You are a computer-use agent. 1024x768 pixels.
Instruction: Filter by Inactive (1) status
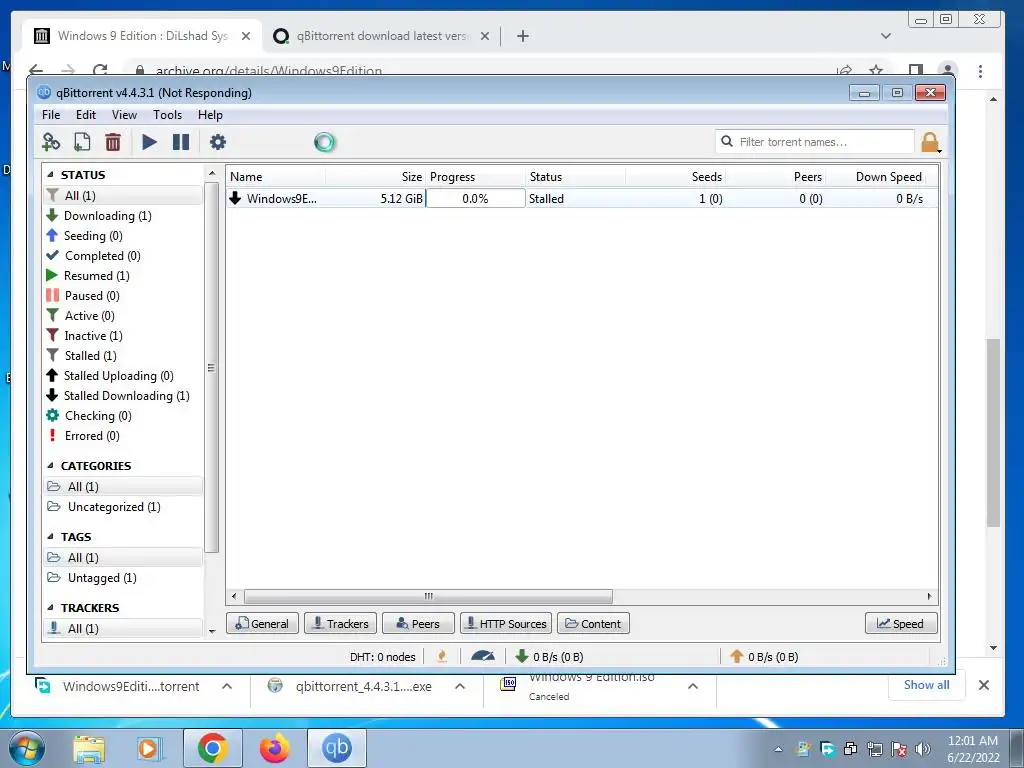tap(93, 336)
